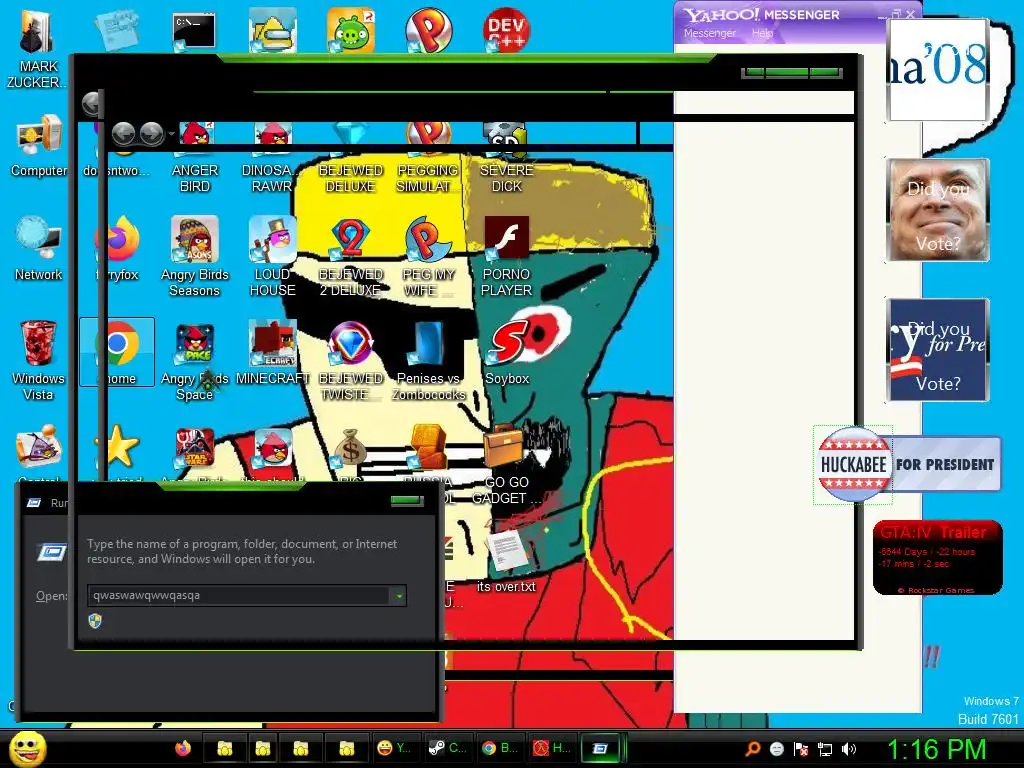Screen dimensions: 1024x768
Task: Open the MARK ZUCKER... desktop icon
Action: [x=36, y=50]
